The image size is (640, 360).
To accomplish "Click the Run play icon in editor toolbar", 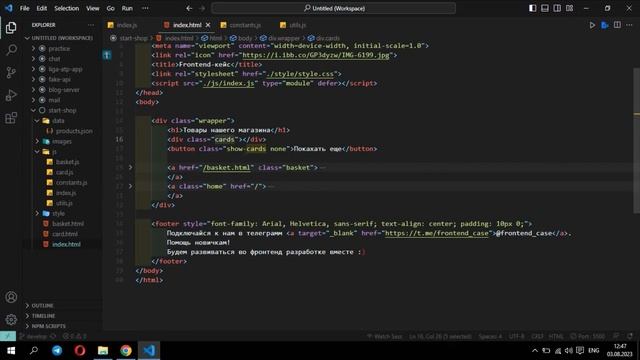I will click(592, 25).
